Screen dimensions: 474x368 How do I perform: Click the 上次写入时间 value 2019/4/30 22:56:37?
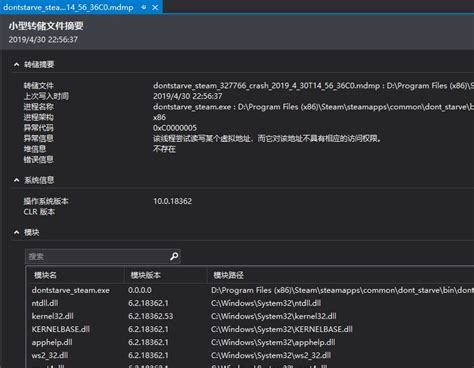click(188, 96)
